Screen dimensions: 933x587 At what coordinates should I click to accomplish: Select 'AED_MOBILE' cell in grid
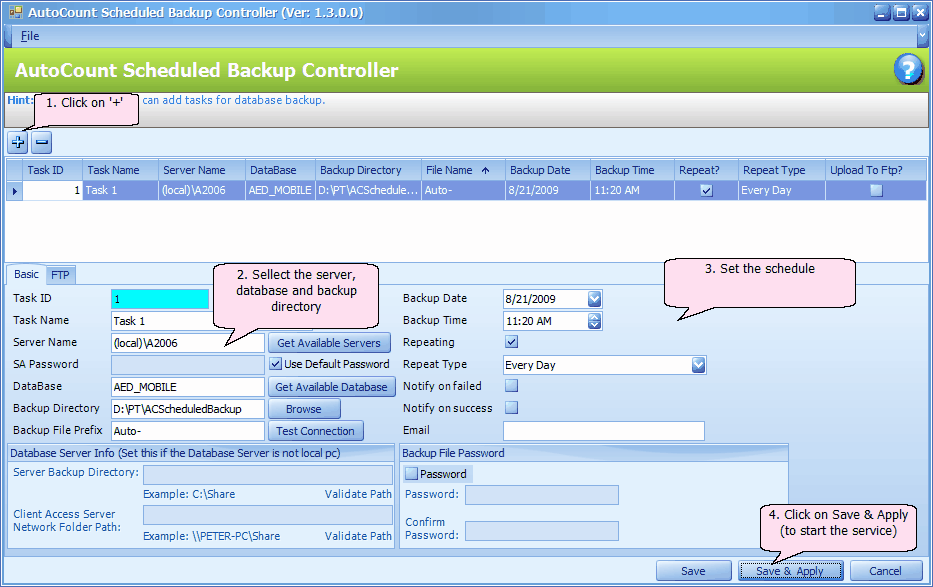pyautogui.click(x=280, y=191)
